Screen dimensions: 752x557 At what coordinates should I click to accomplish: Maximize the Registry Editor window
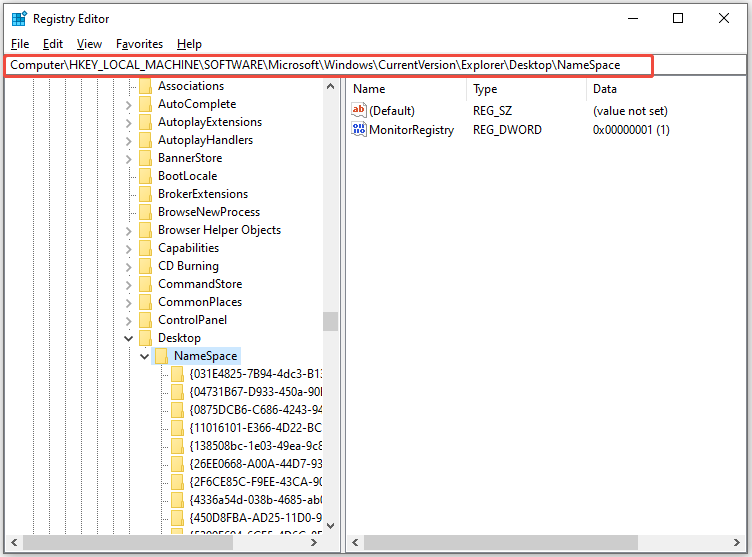678,18
